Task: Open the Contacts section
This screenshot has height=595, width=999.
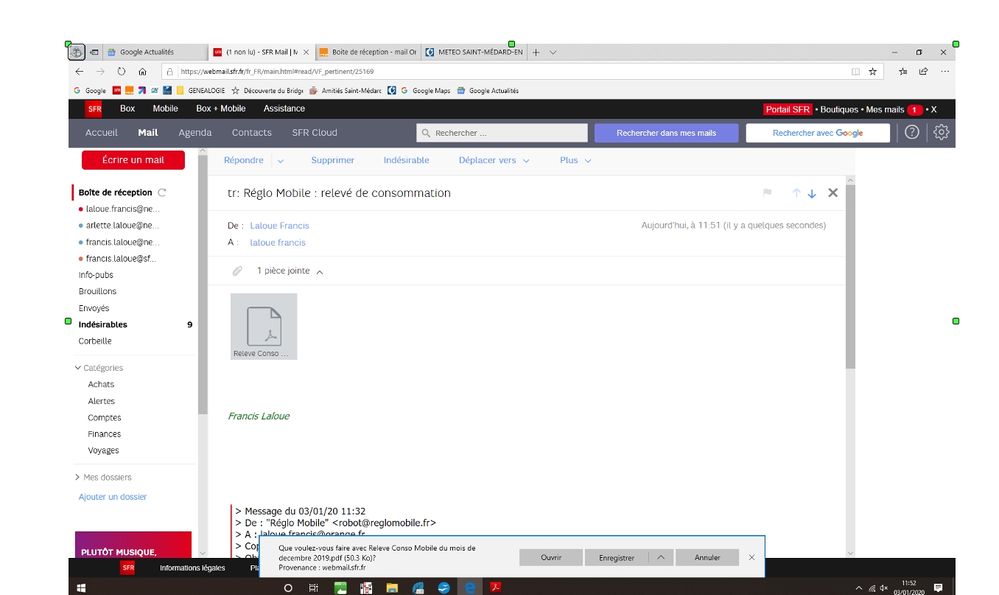Action: (x=252, y=133)
